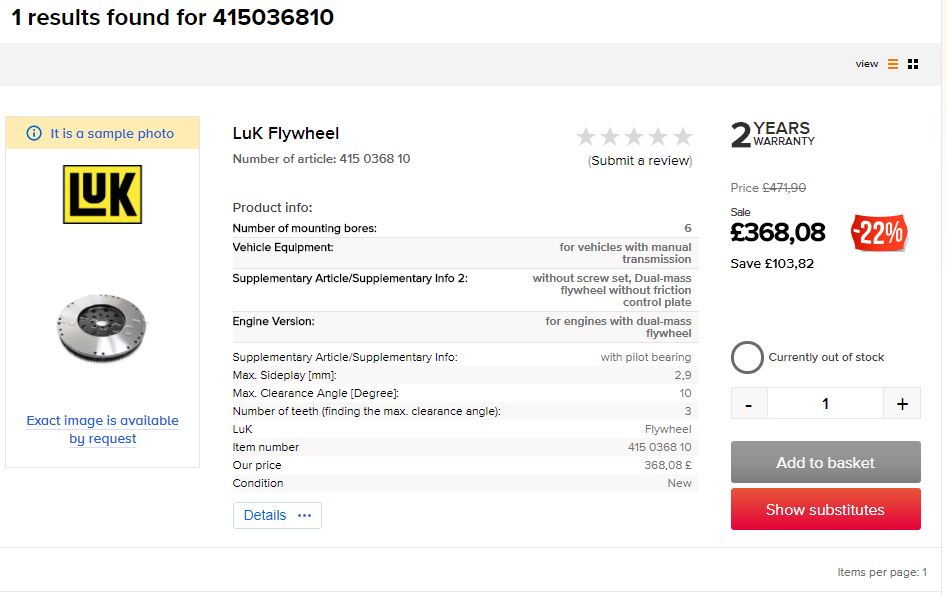Click the out of stock circle indicator
This screenshot has height=595, width=947.
coord(747,357)
